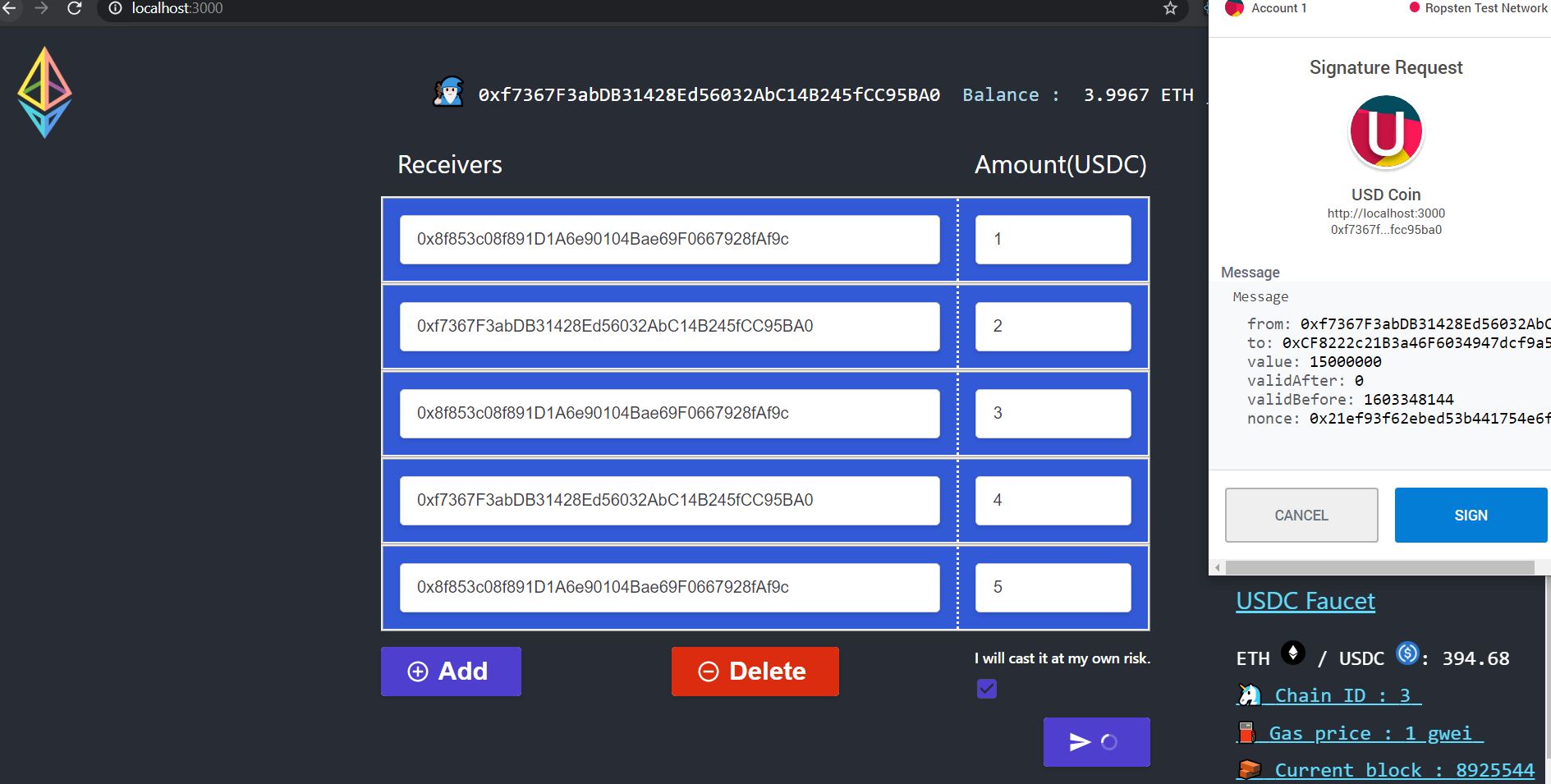Click the scrollbar left arrow in MetaMask popup

pyautogui.click(x=1218, y=567)
